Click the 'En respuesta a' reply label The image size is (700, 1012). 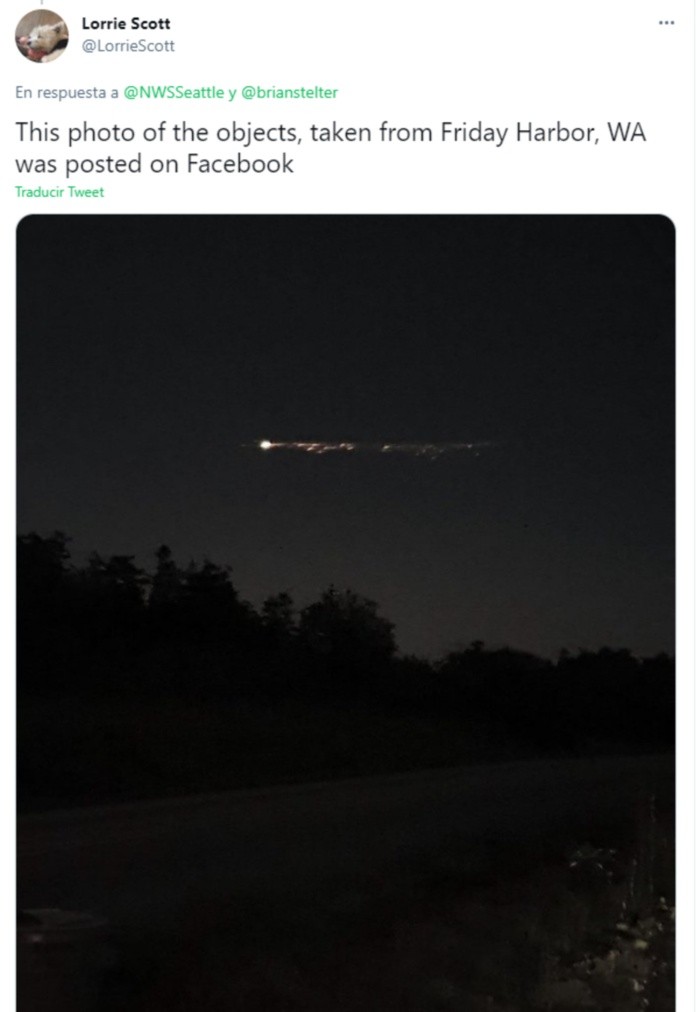coord(66,92)
